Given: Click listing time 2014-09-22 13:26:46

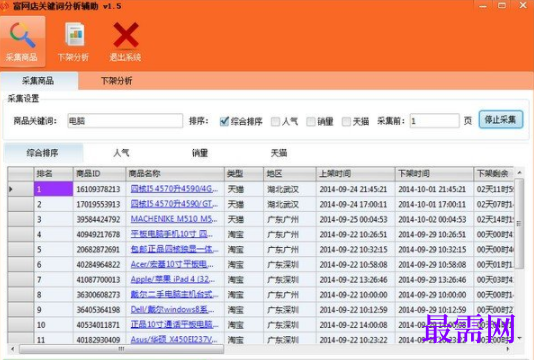Looking at the screenshot, I should click(353, 280).
